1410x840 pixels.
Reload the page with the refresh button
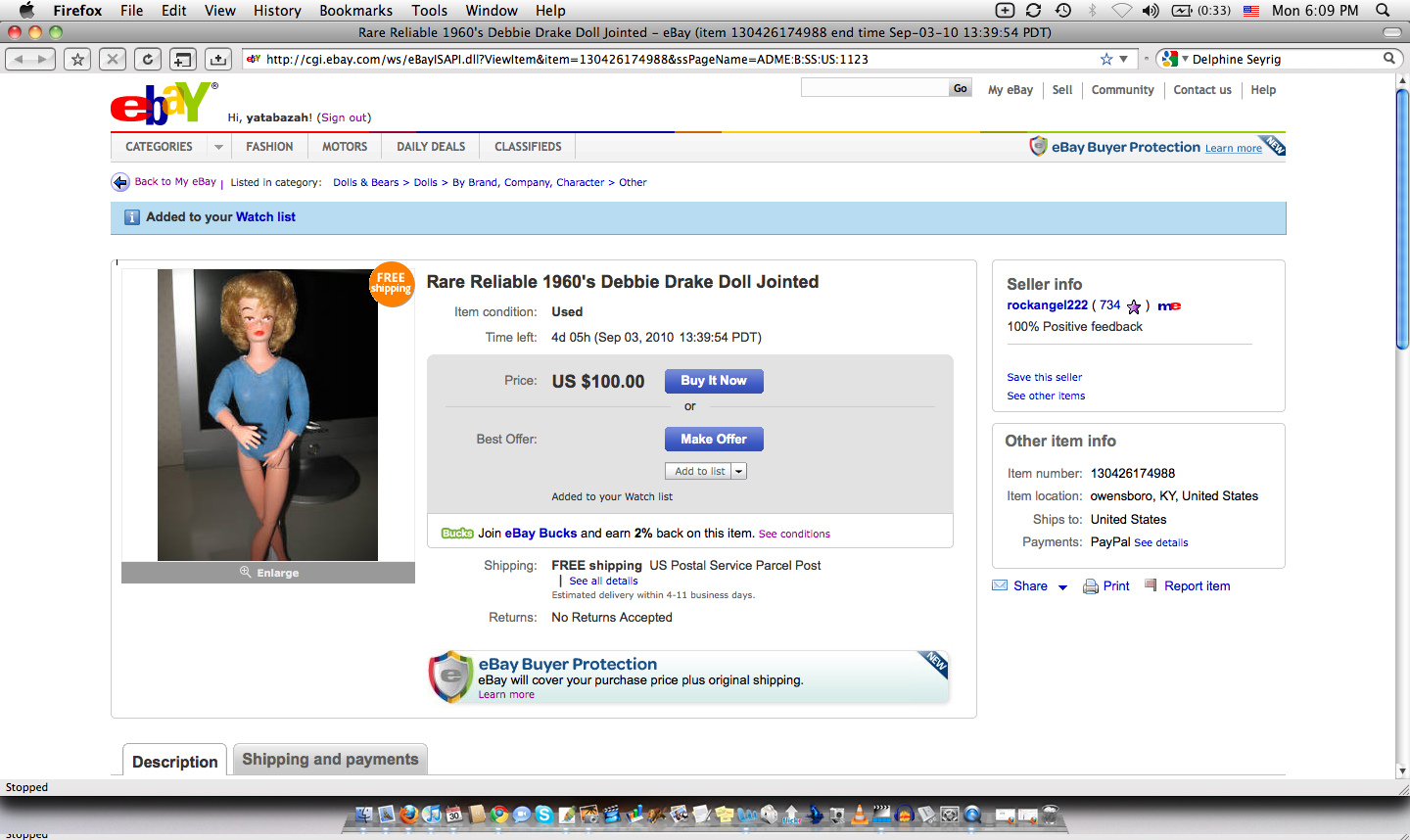coord(148,59)
